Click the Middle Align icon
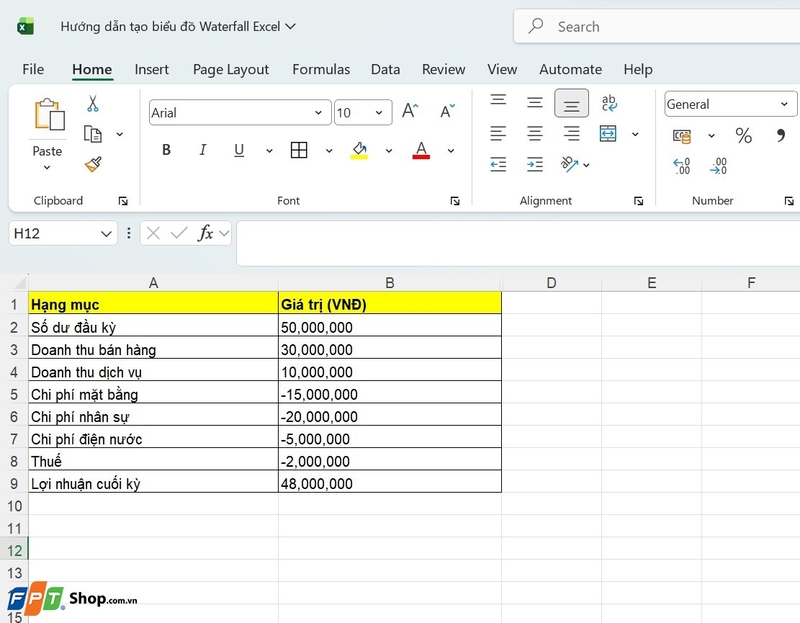This screenshot has width=800, height=623. click(535, 103)
